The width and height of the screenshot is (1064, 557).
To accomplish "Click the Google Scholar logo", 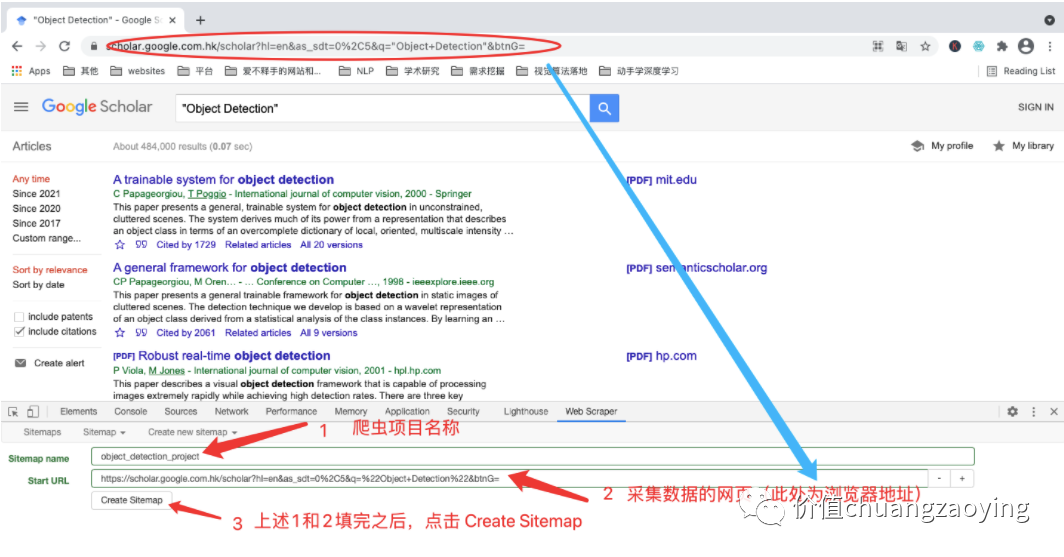I will (97, 107).
